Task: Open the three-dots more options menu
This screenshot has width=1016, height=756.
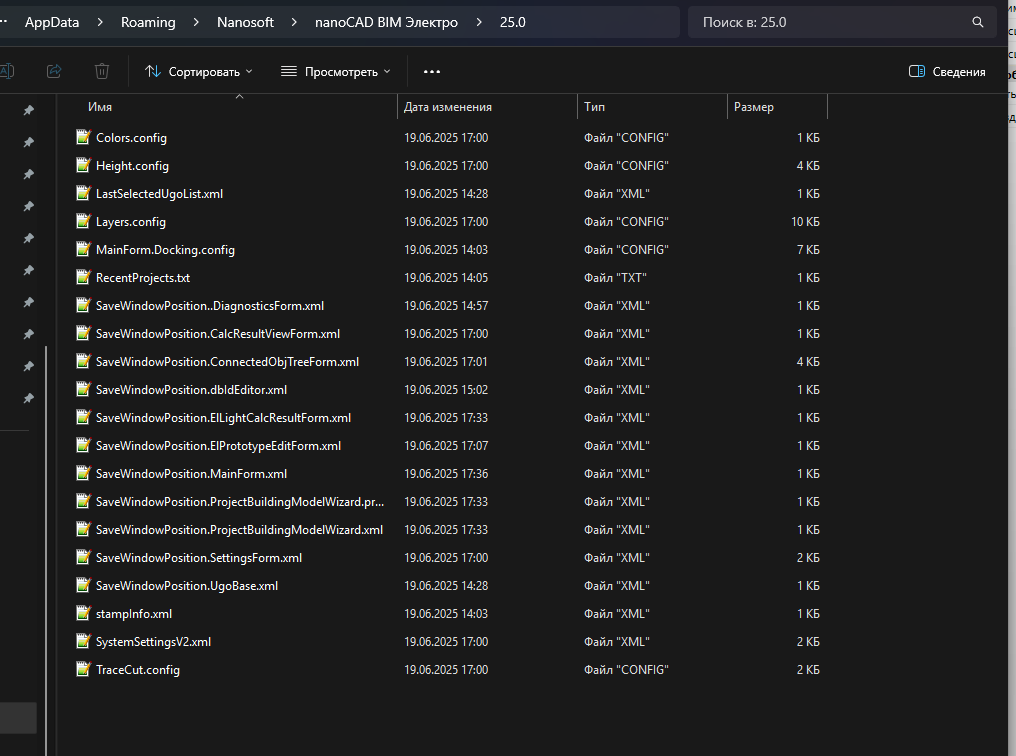Action: [x=432, y=71]
